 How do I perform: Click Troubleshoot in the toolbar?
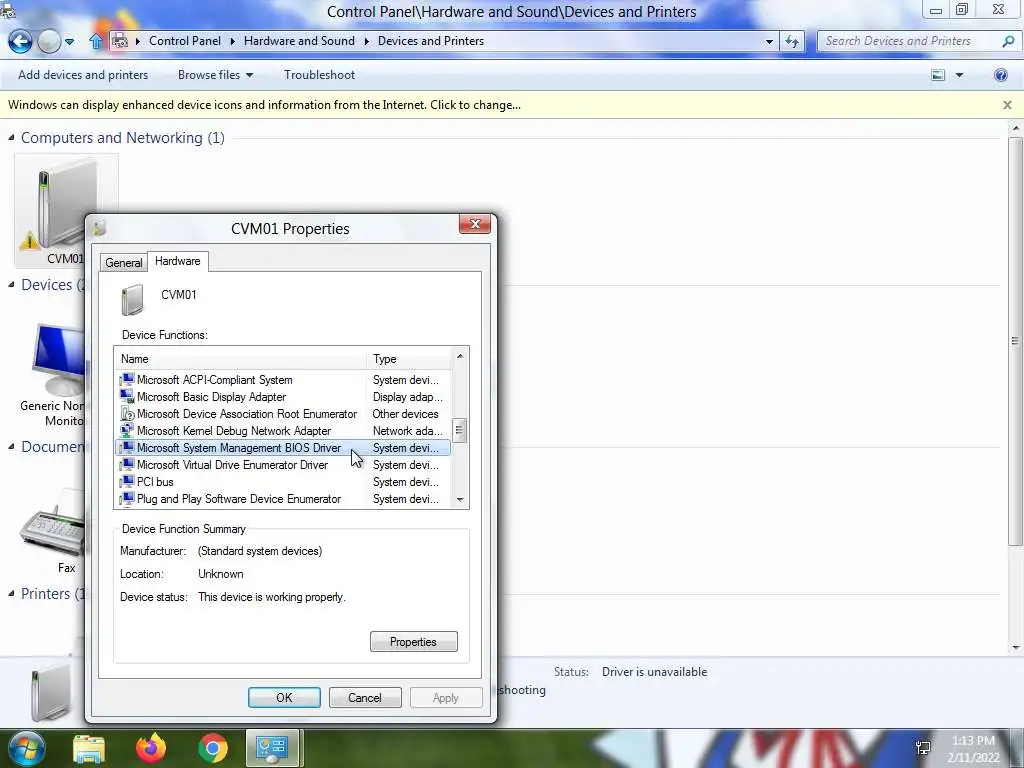[x=319, y=75]
